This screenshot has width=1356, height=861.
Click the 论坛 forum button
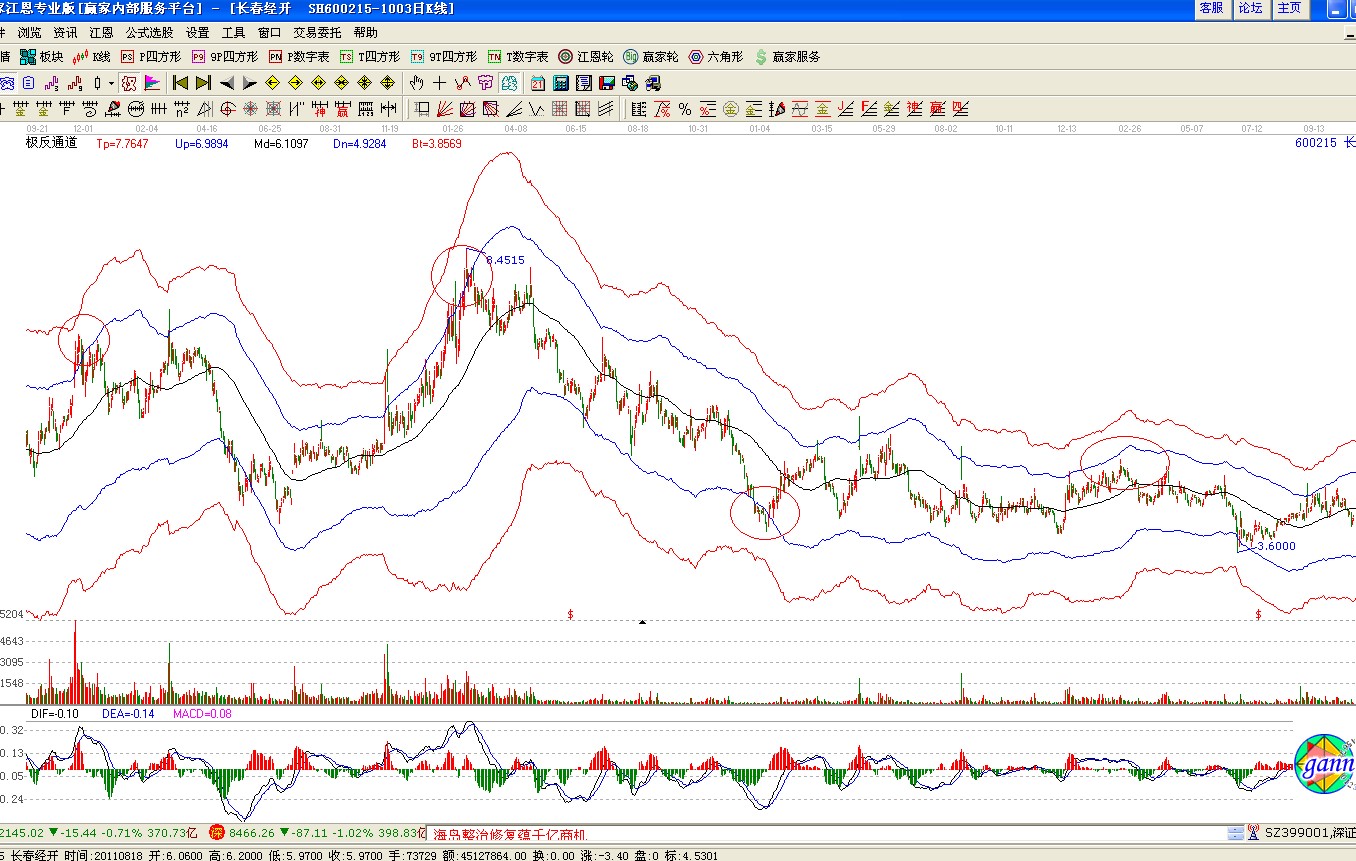tap(1250, 8)
